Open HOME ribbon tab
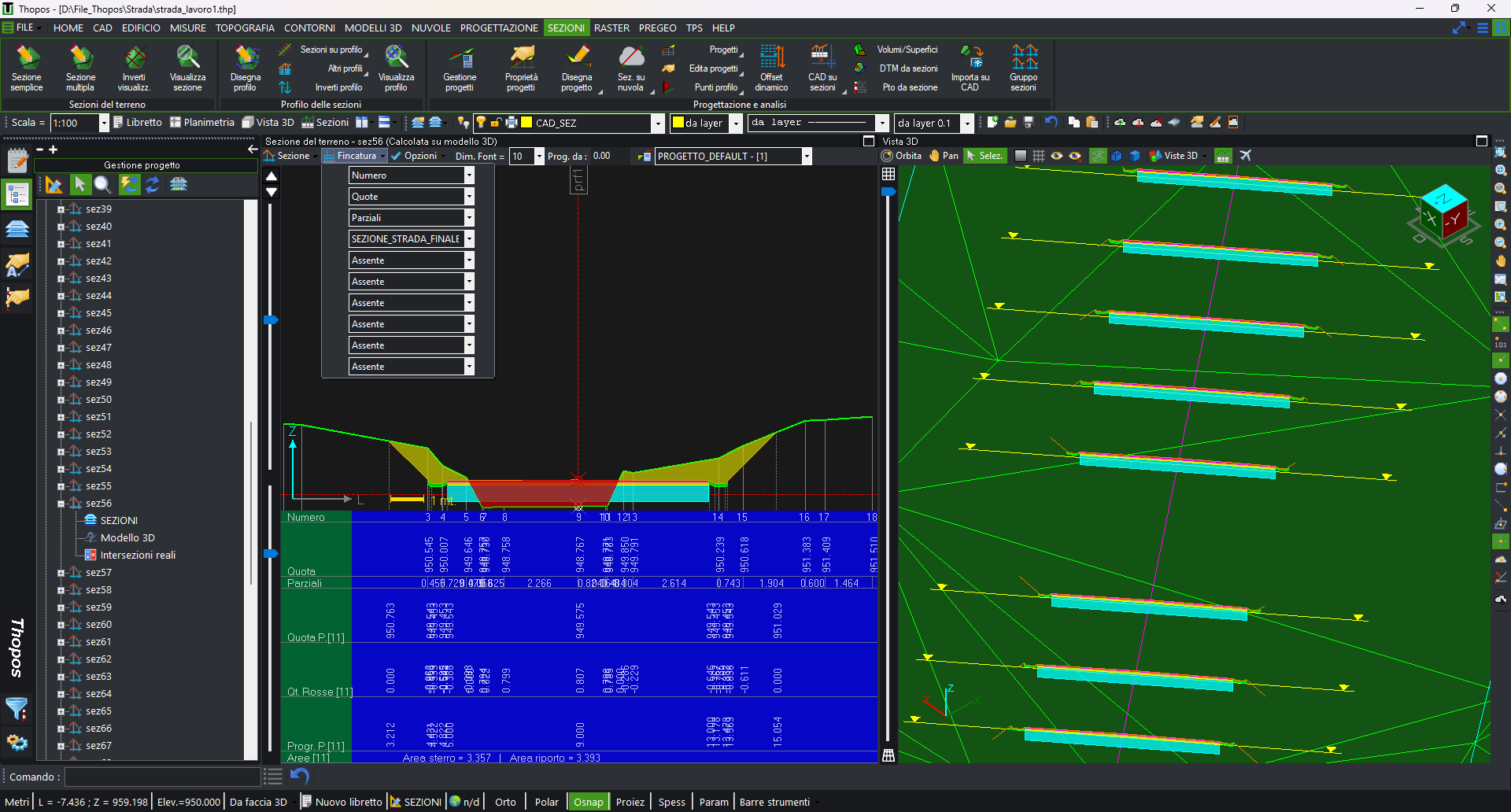Viewport: 1511px width, 812px height. [68, 28]
